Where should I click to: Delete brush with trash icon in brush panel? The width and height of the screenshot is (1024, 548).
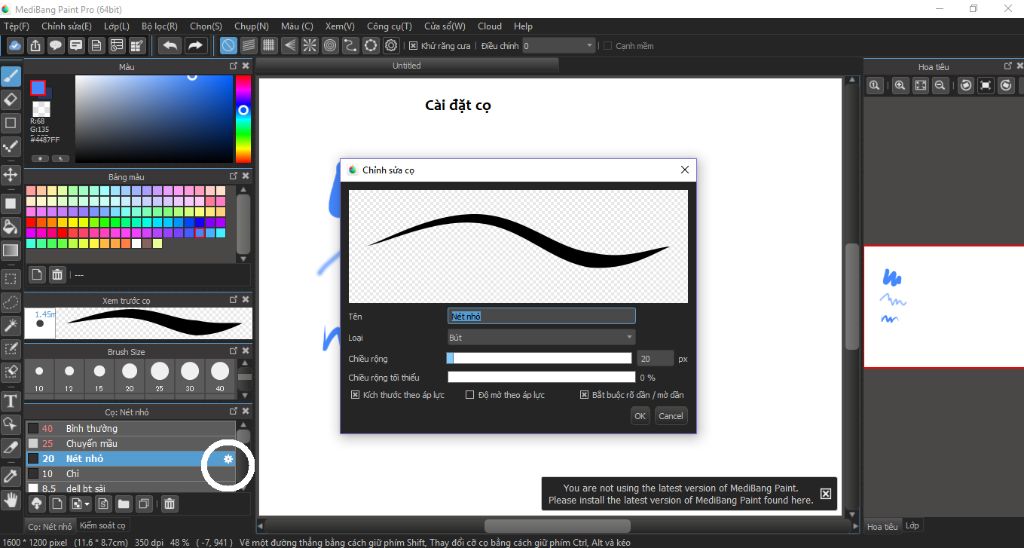tap(169, 504)
